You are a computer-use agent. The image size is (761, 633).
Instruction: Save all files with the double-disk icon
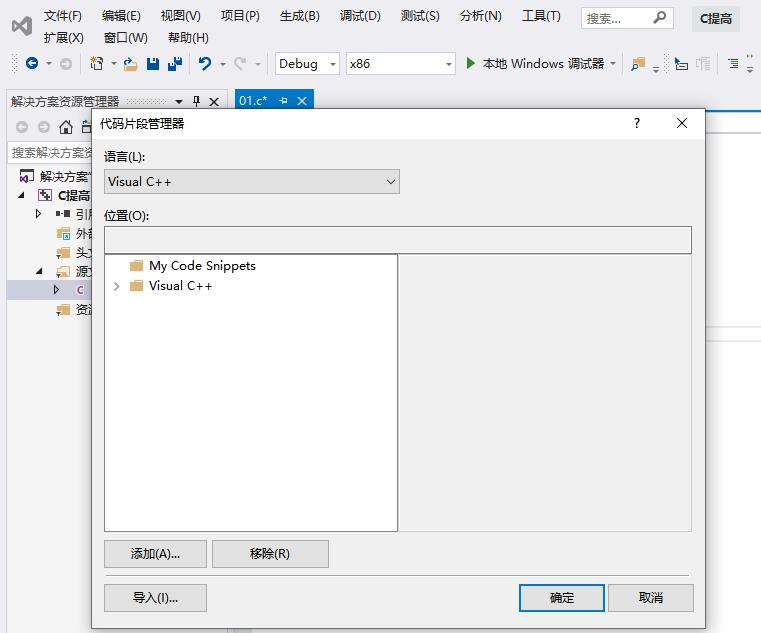tap(175, 64)
